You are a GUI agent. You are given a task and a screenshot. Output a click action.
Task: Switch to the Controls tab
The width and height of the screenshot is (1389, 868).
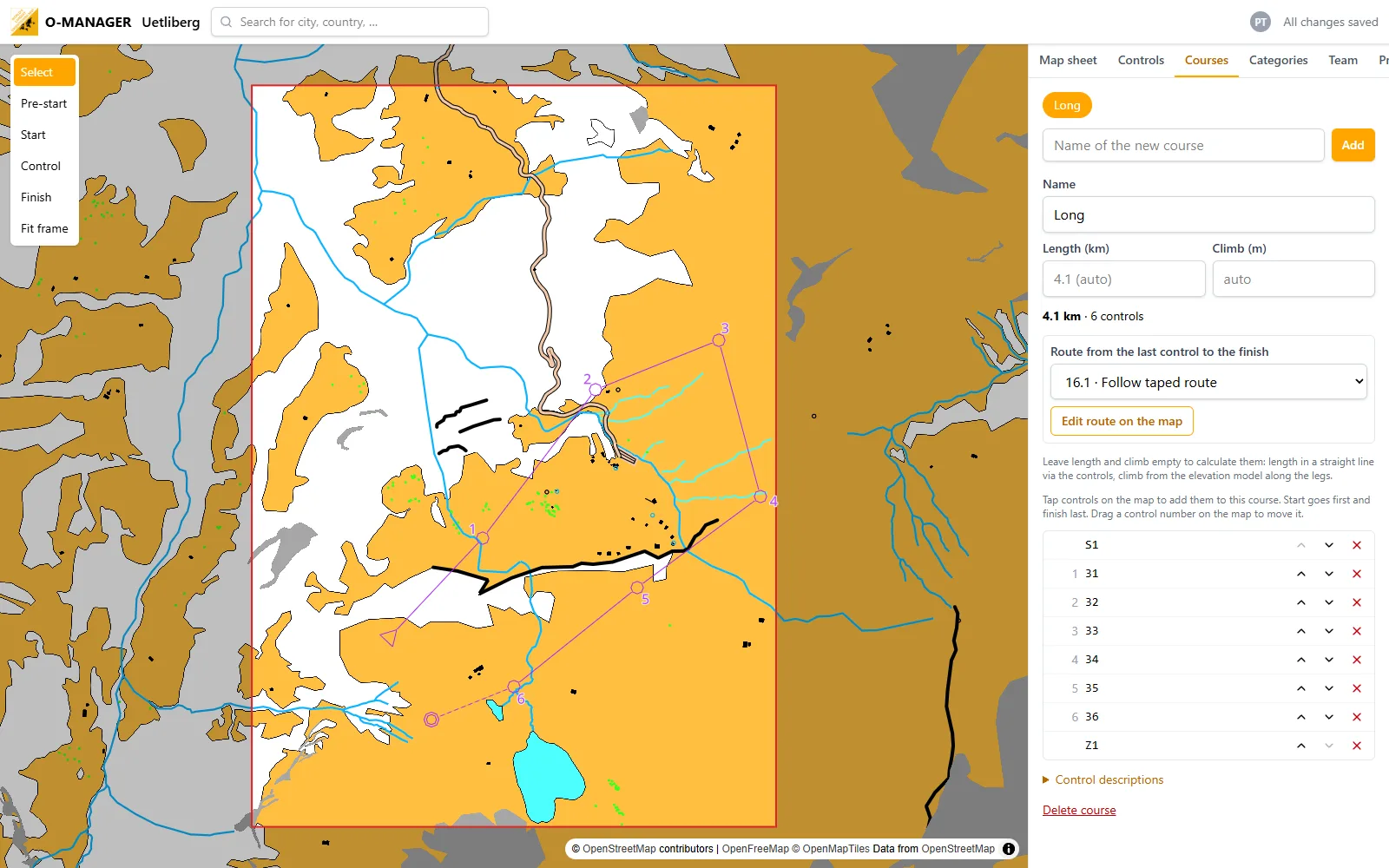(x=1141, y=60)
